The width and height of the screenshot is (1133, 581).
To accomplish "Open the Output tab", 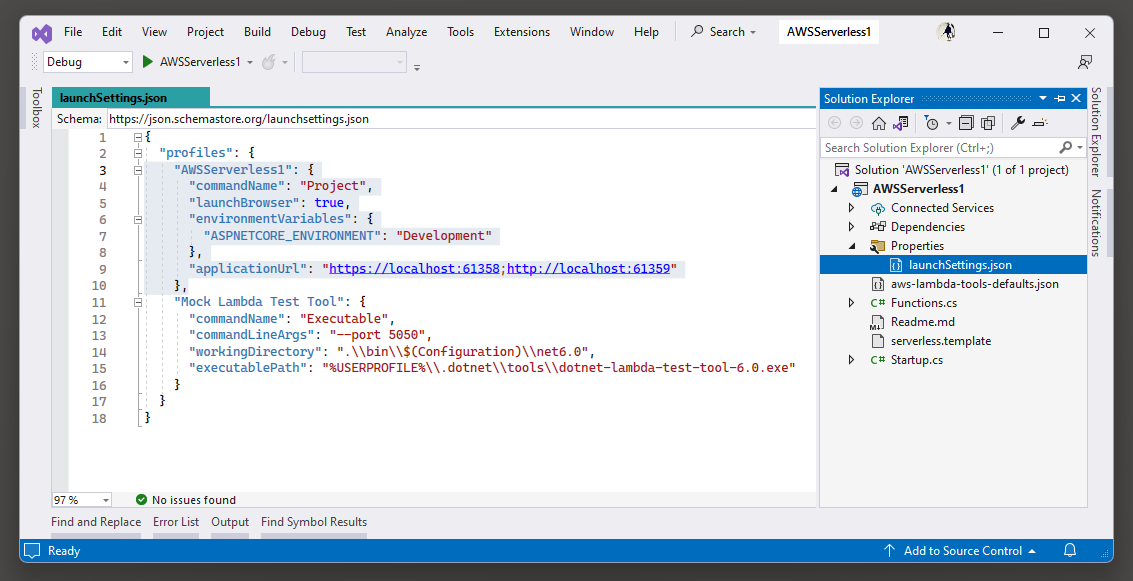I will (230, 522).
